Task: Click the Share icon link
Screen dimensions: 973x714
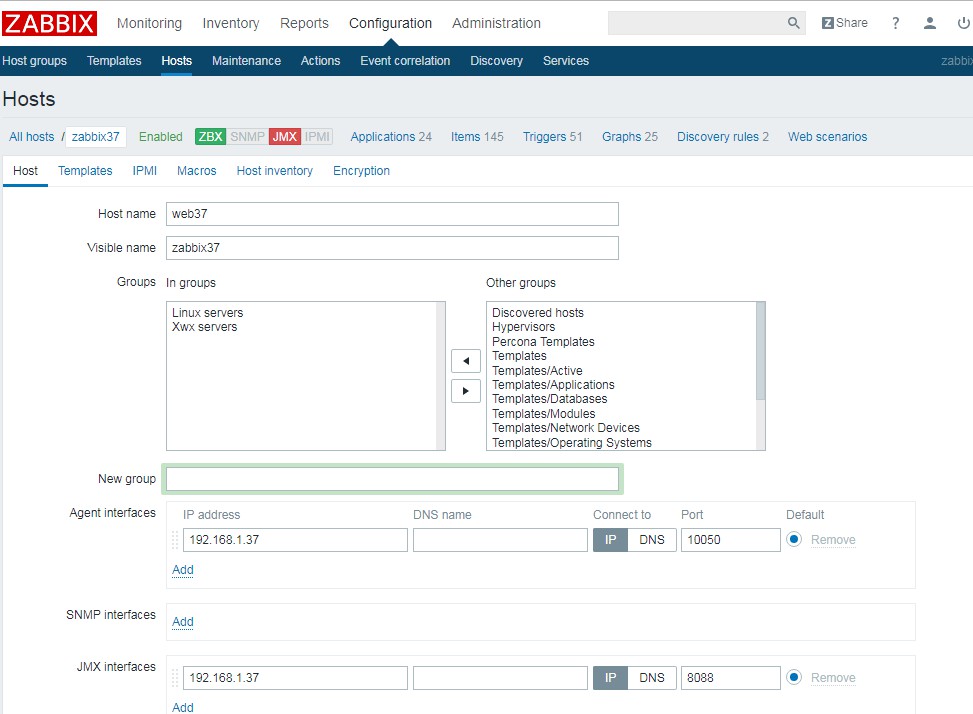Action: 845,23
